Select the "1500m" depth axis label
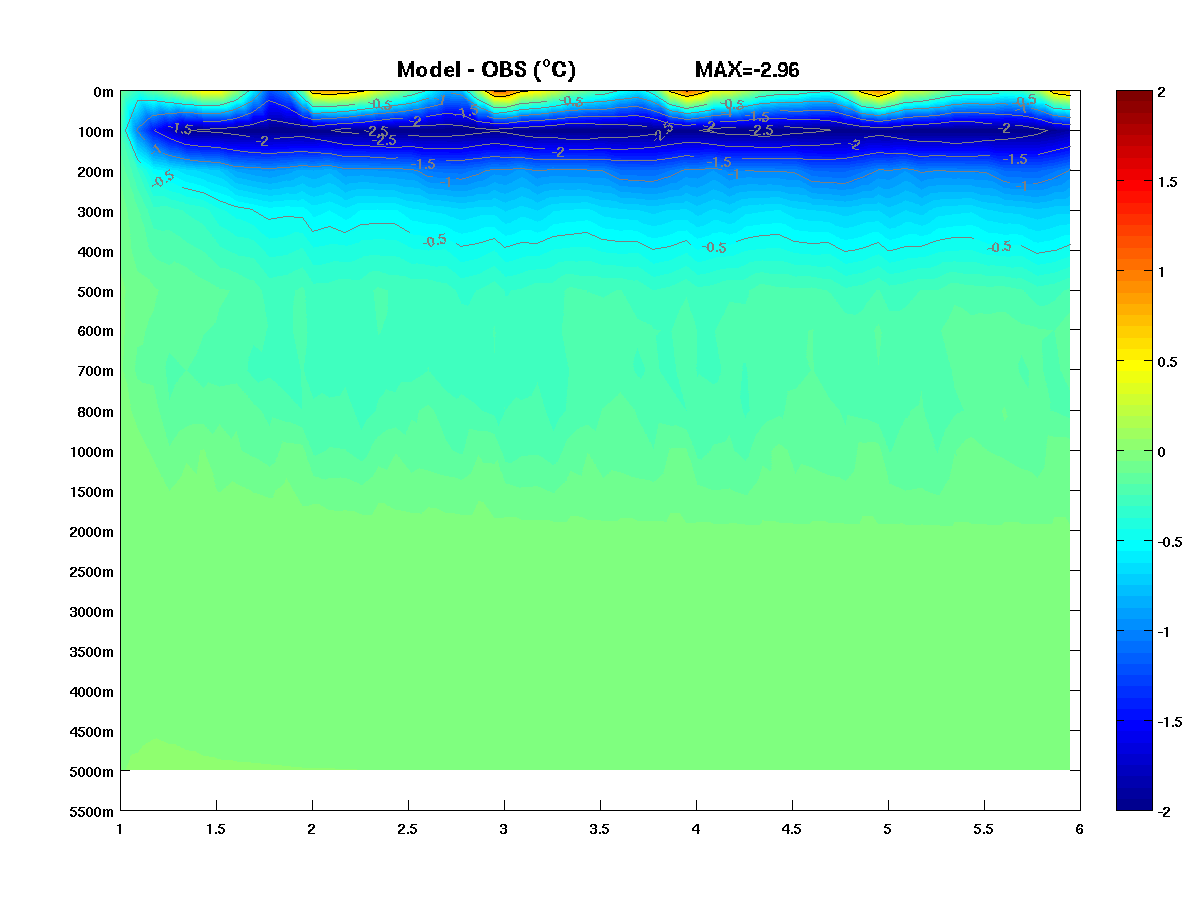This screenshot has width=1200, height=900. coord(91,492)
